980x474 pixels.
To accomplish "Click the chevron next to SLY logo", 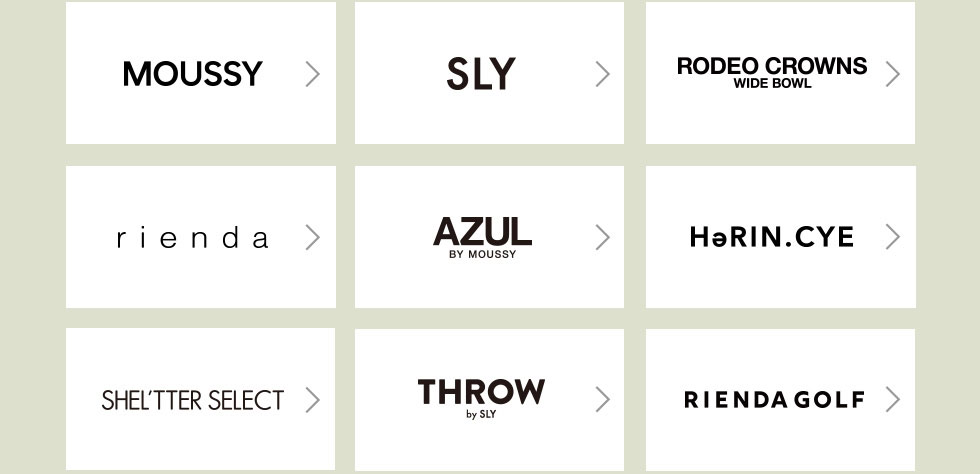I will [602, 74].
